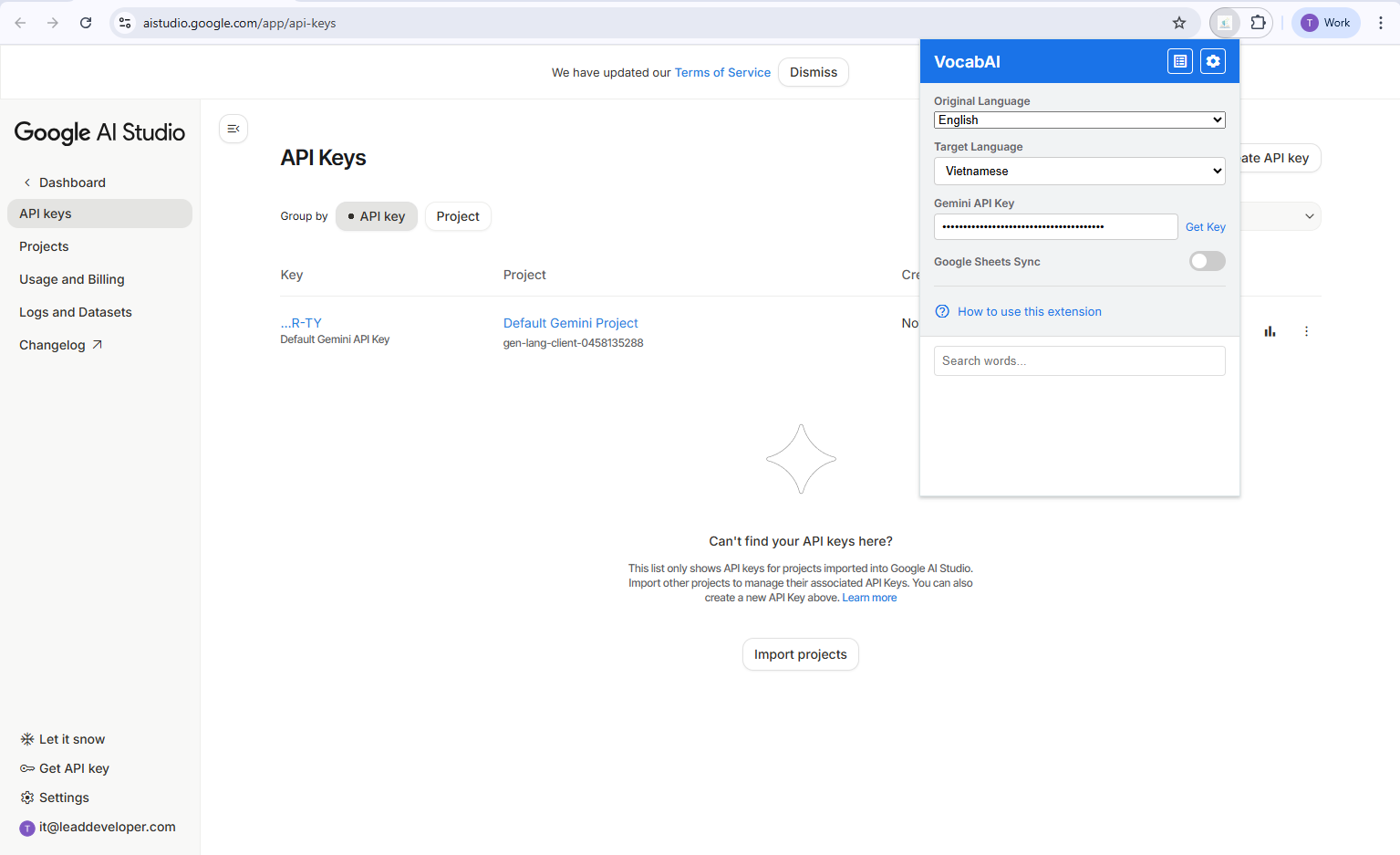
Task: Open the Chrome extensions puzzle icon
Action: 1258,22
